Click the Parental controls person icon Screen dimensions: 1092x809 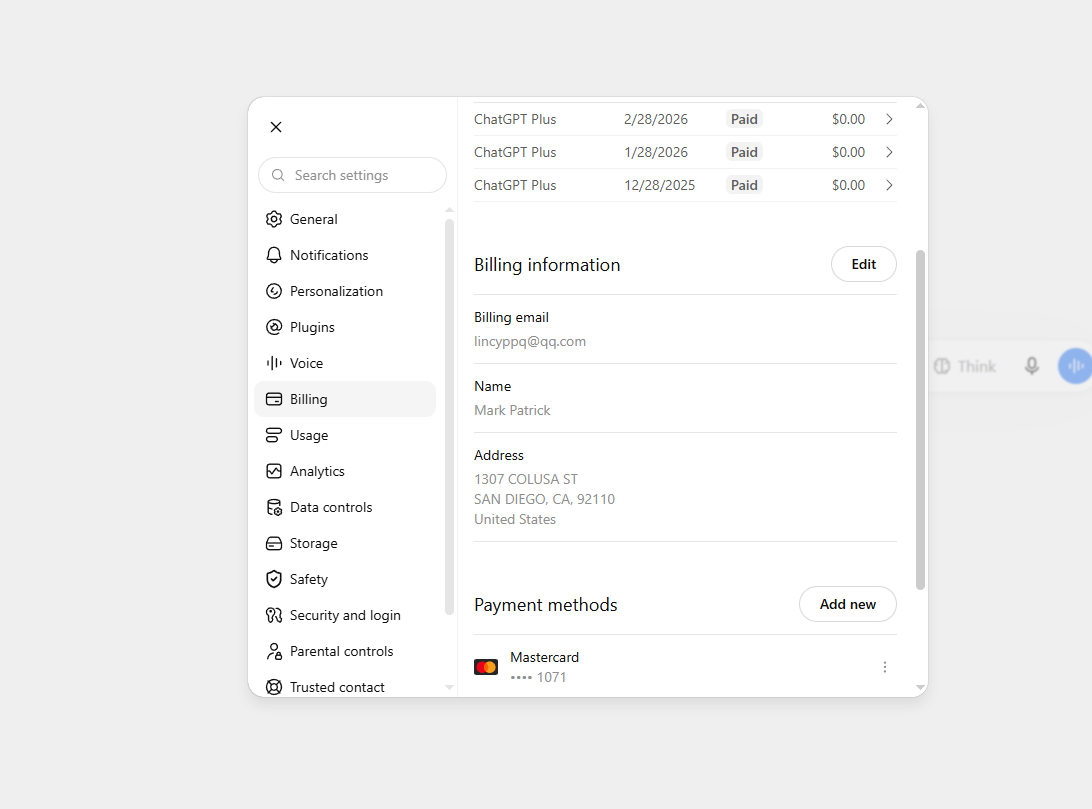pos(274,652)
